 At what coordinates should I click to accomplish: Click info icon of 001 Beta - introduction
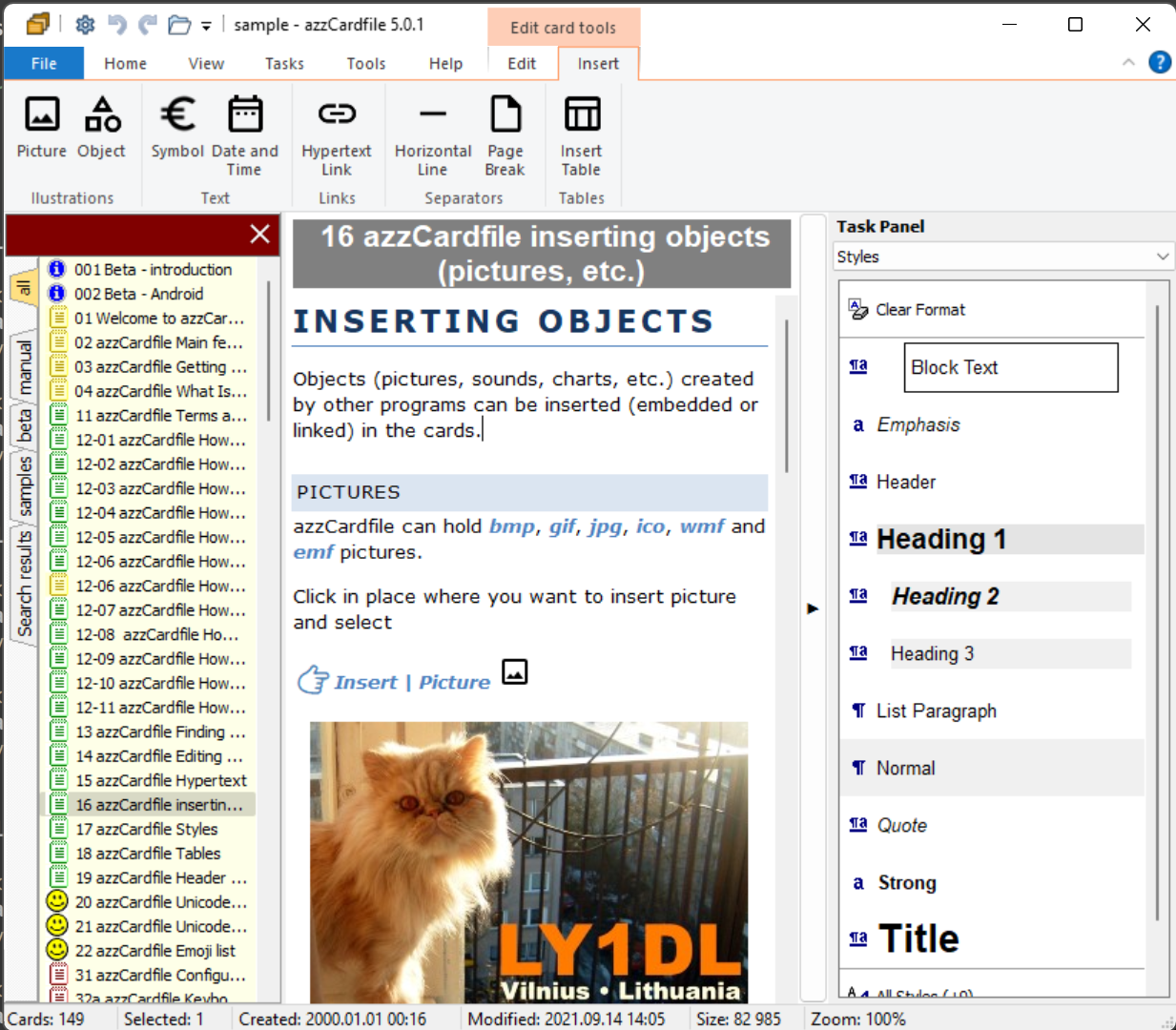pyautogui.click(x=57, y=269)
